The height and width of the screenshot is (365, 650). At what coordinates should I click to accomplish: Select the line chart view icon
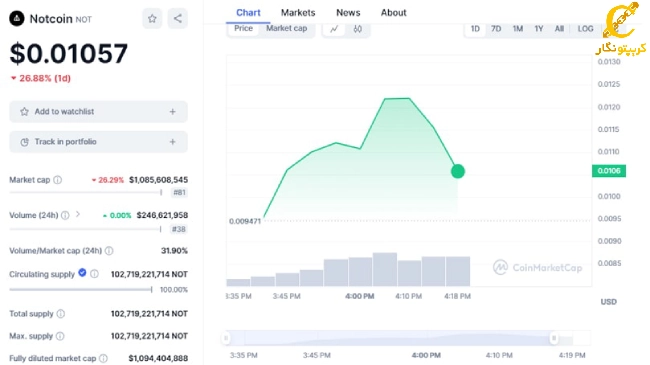click(x=334, y=29)
